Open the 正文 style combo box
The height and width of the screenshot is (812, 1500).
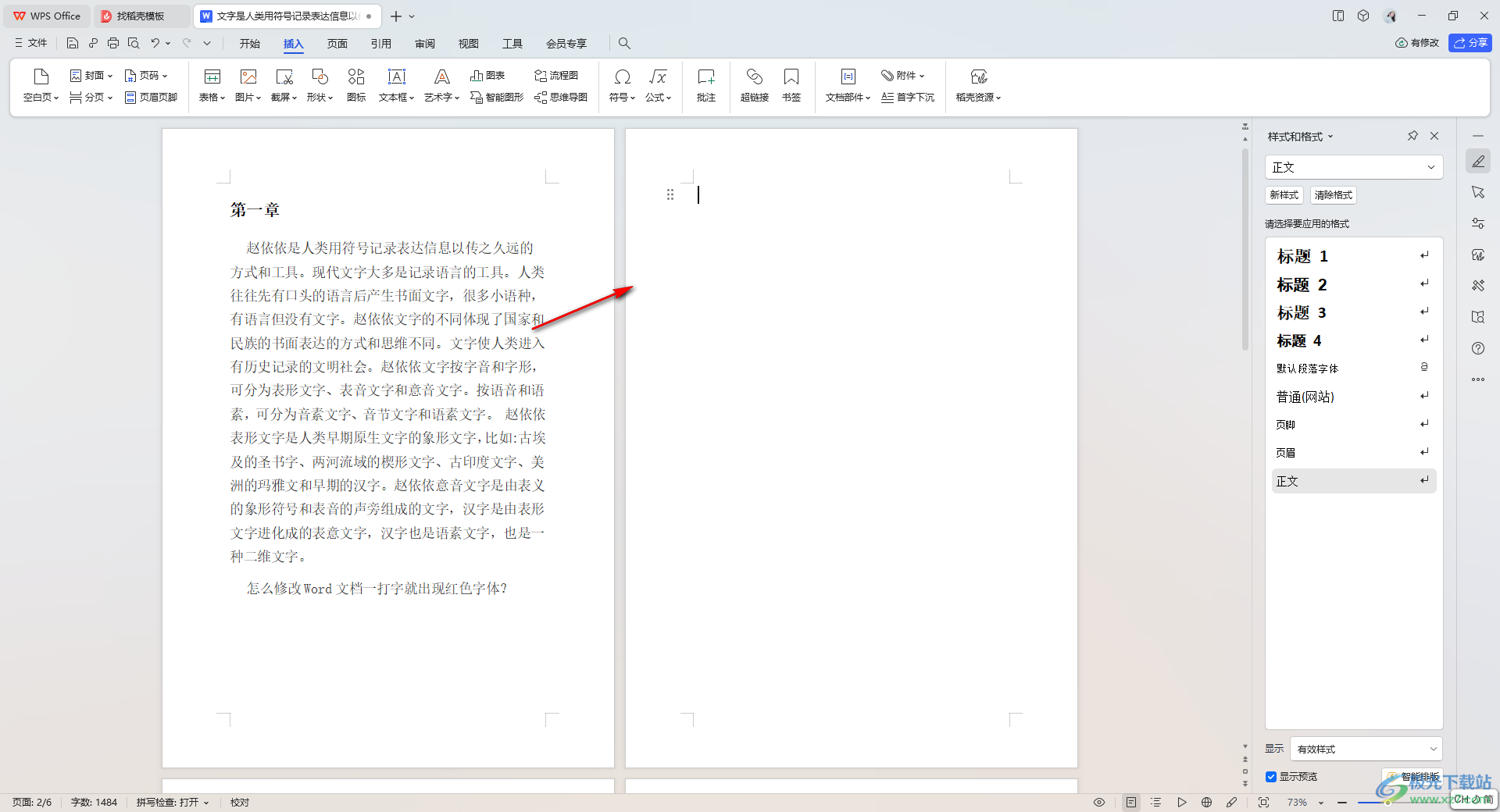click(1353, 167)
